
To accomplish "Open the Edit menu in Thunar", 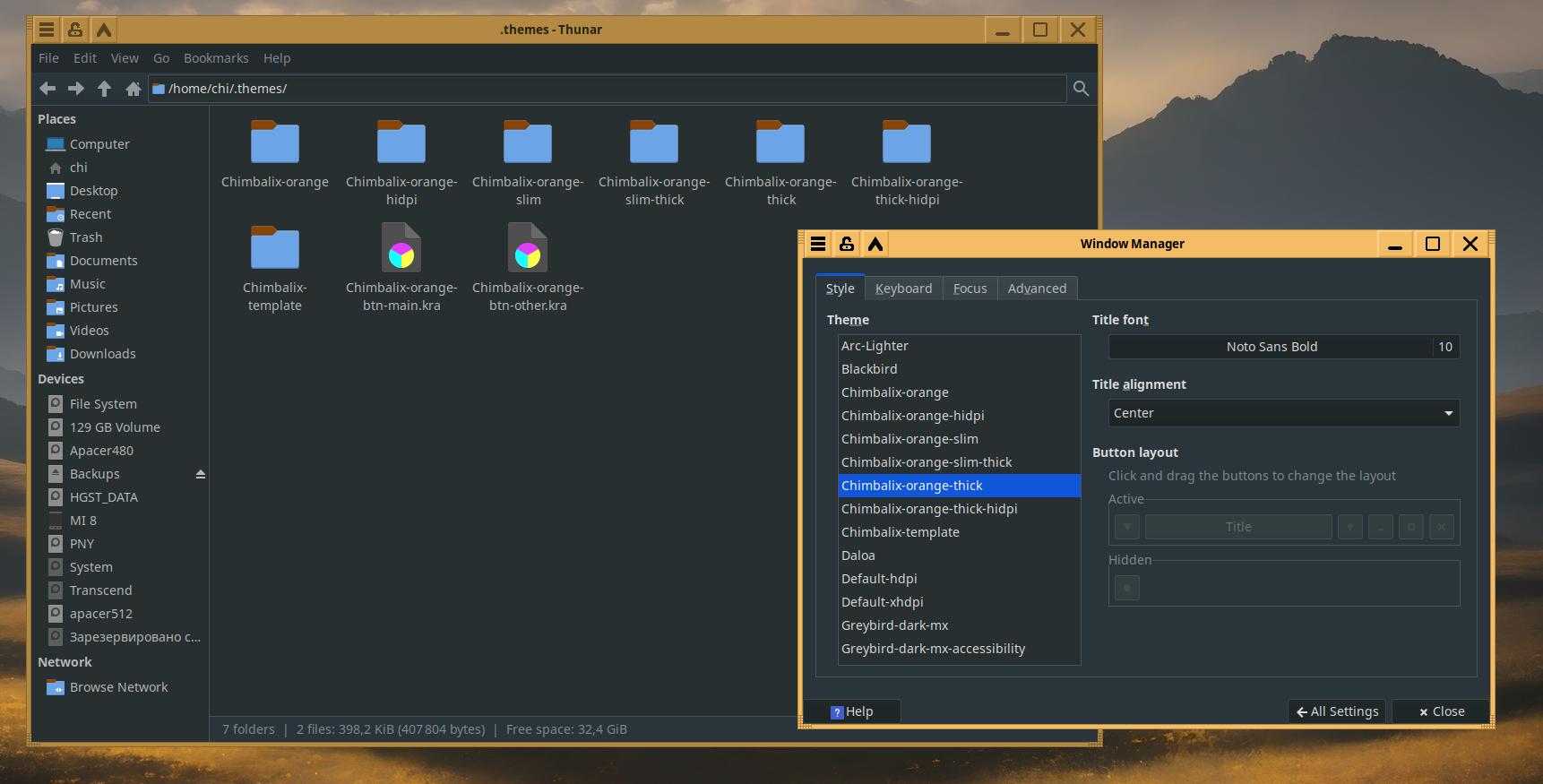I will [x=85, y=58].
